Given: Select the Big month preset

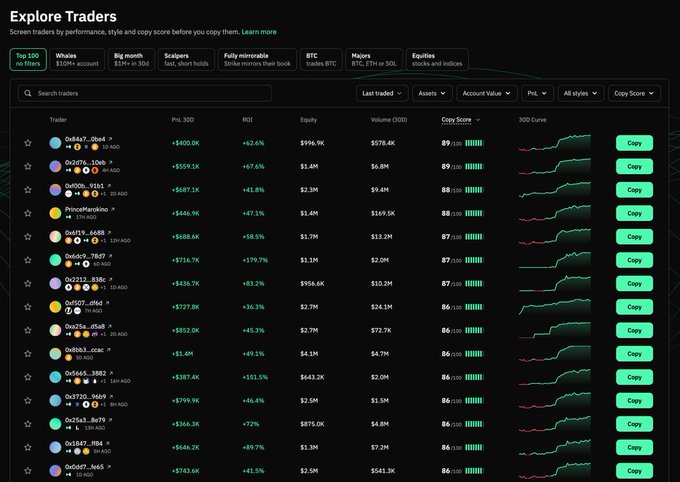Looking at the screenshot, I should (x=131, y=59).
